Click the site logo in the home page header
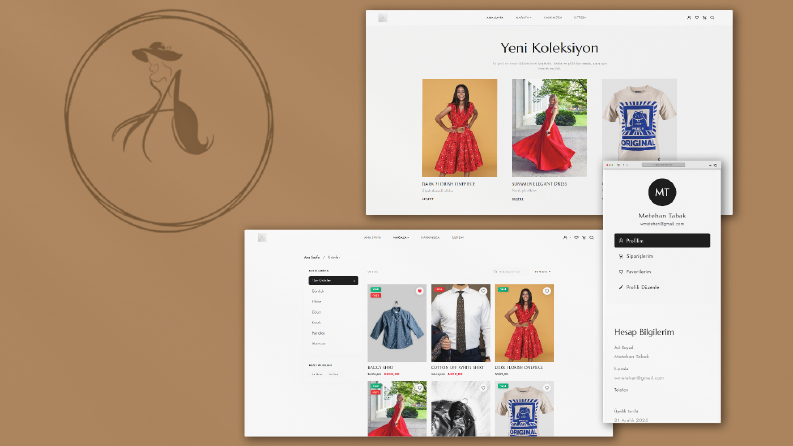The width and height of the screenshot is (793, 446). point(382,18)
